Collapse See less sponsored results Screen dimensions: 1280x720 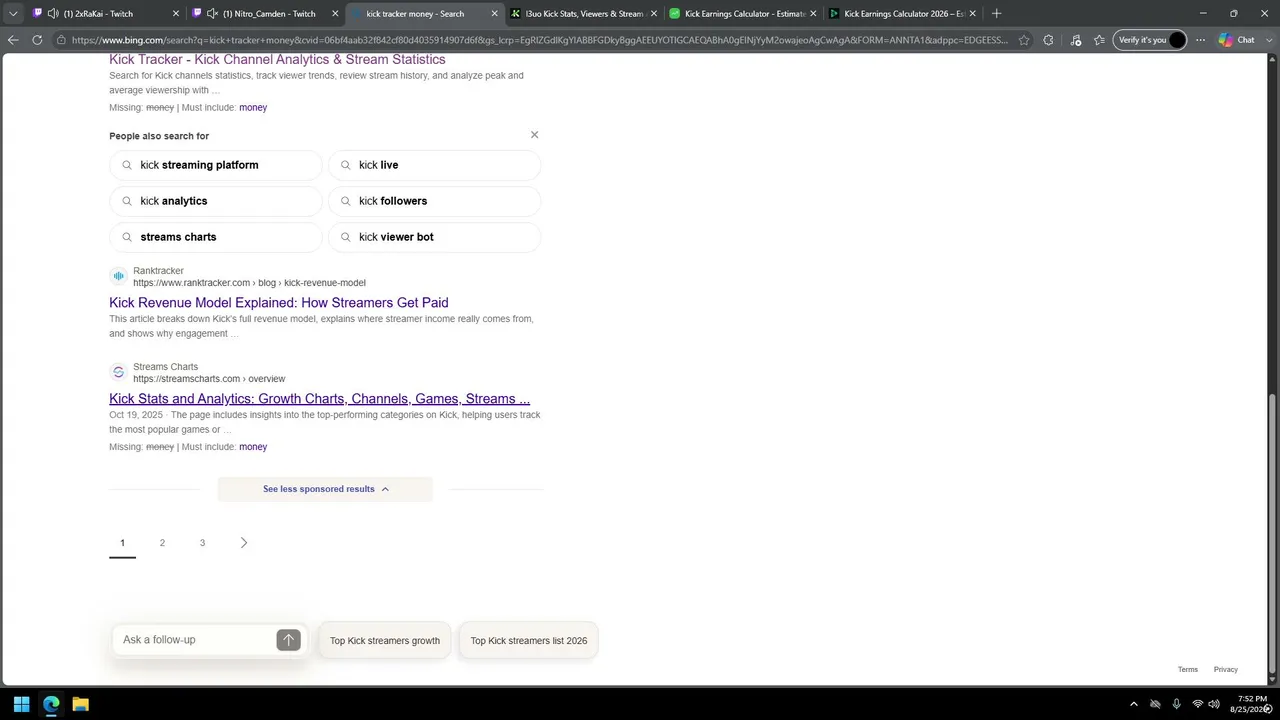point(325,489)
